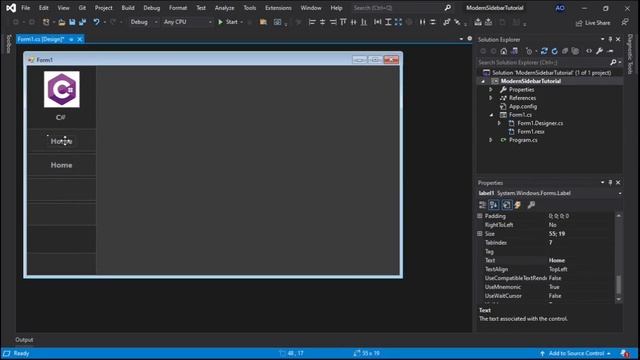Click the New Project toolbar icon
Screen dimensions: 640x360
(46, 22)
